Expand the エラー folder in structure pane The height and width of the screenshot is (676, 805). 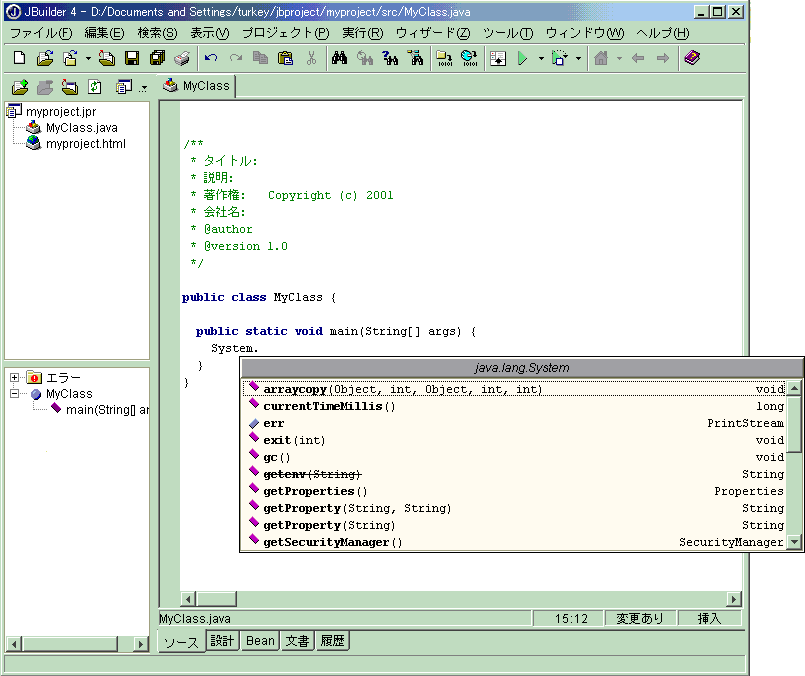14,377
